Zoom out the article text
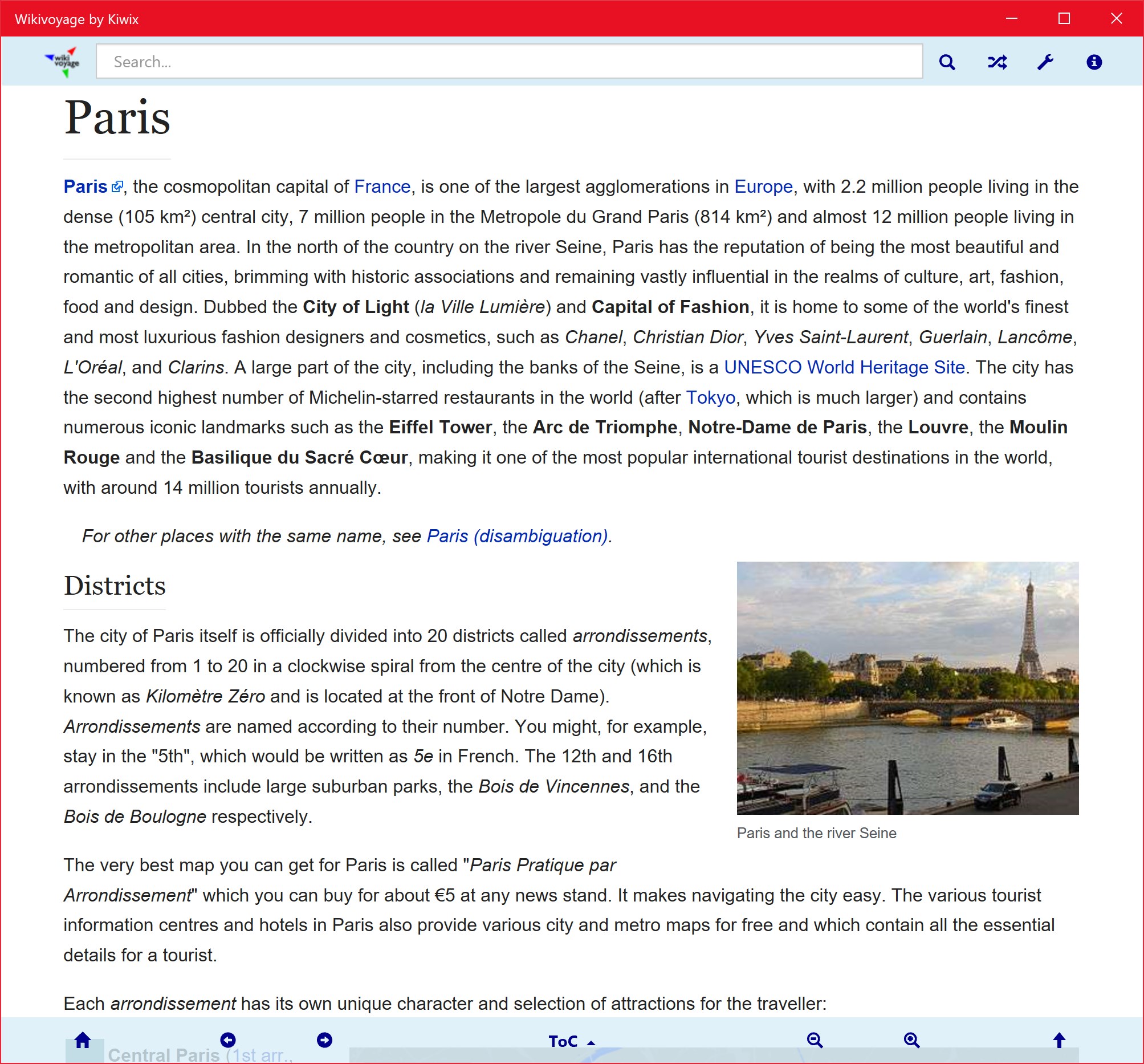 click(815, 1040)
